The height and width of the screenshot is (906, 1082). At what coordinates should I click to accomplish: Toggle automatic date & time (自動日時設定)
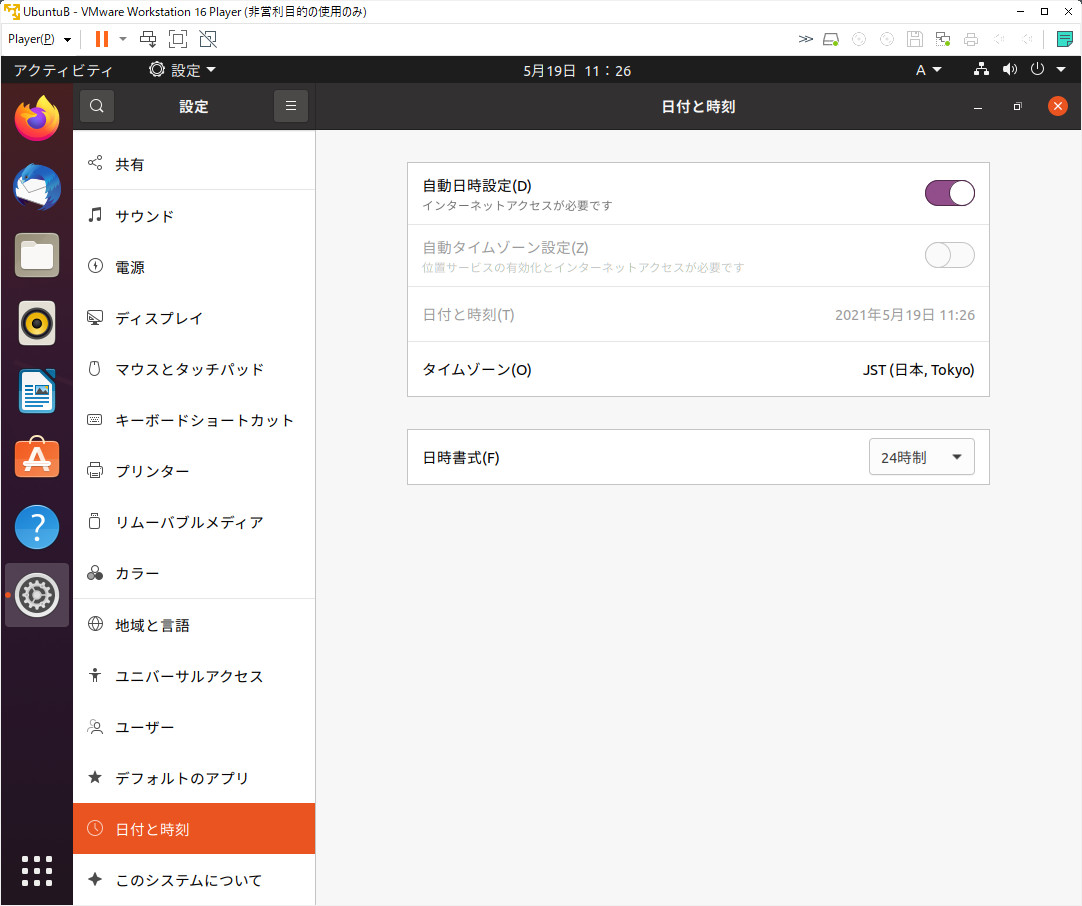point(950,193)
